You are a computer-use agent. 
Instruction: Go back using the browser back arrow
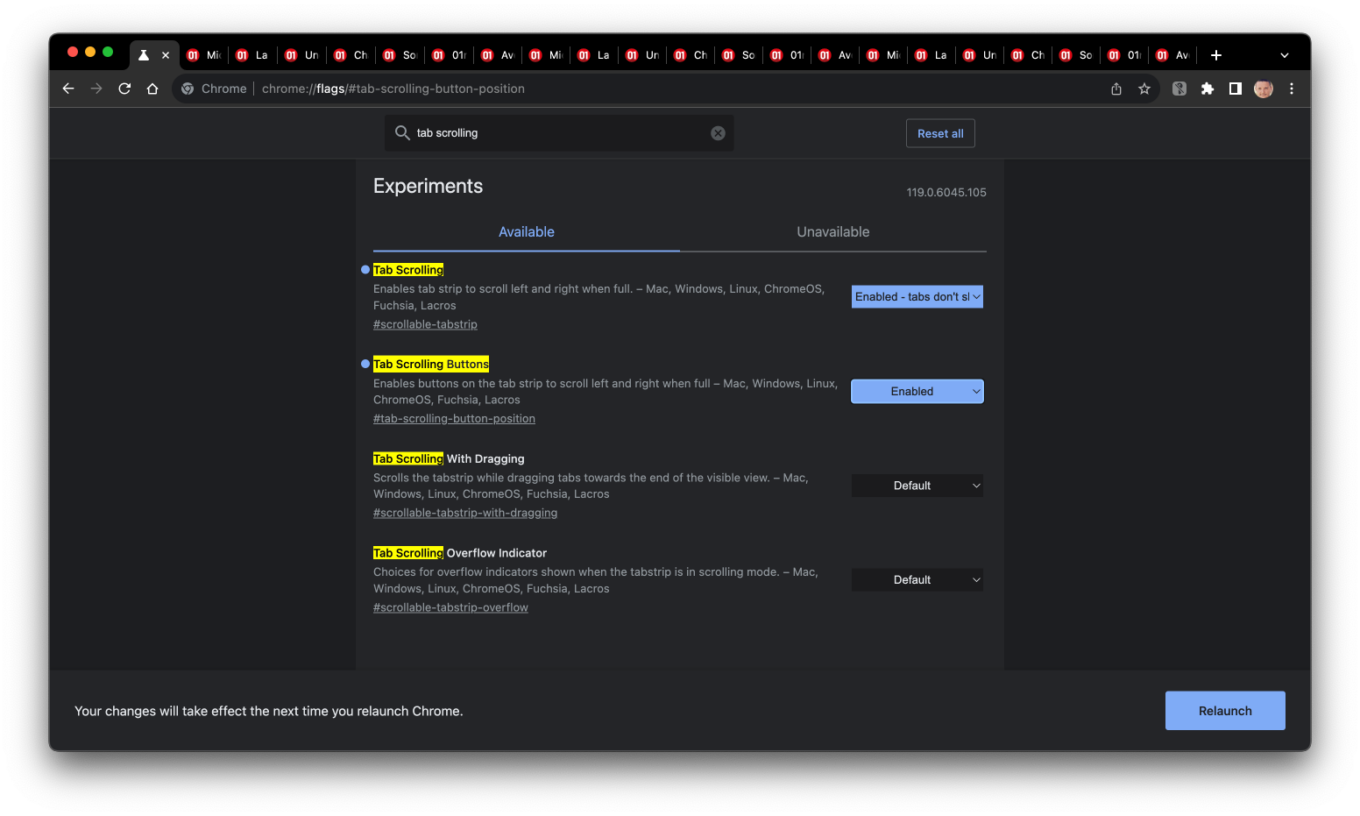tap(68, 88)
